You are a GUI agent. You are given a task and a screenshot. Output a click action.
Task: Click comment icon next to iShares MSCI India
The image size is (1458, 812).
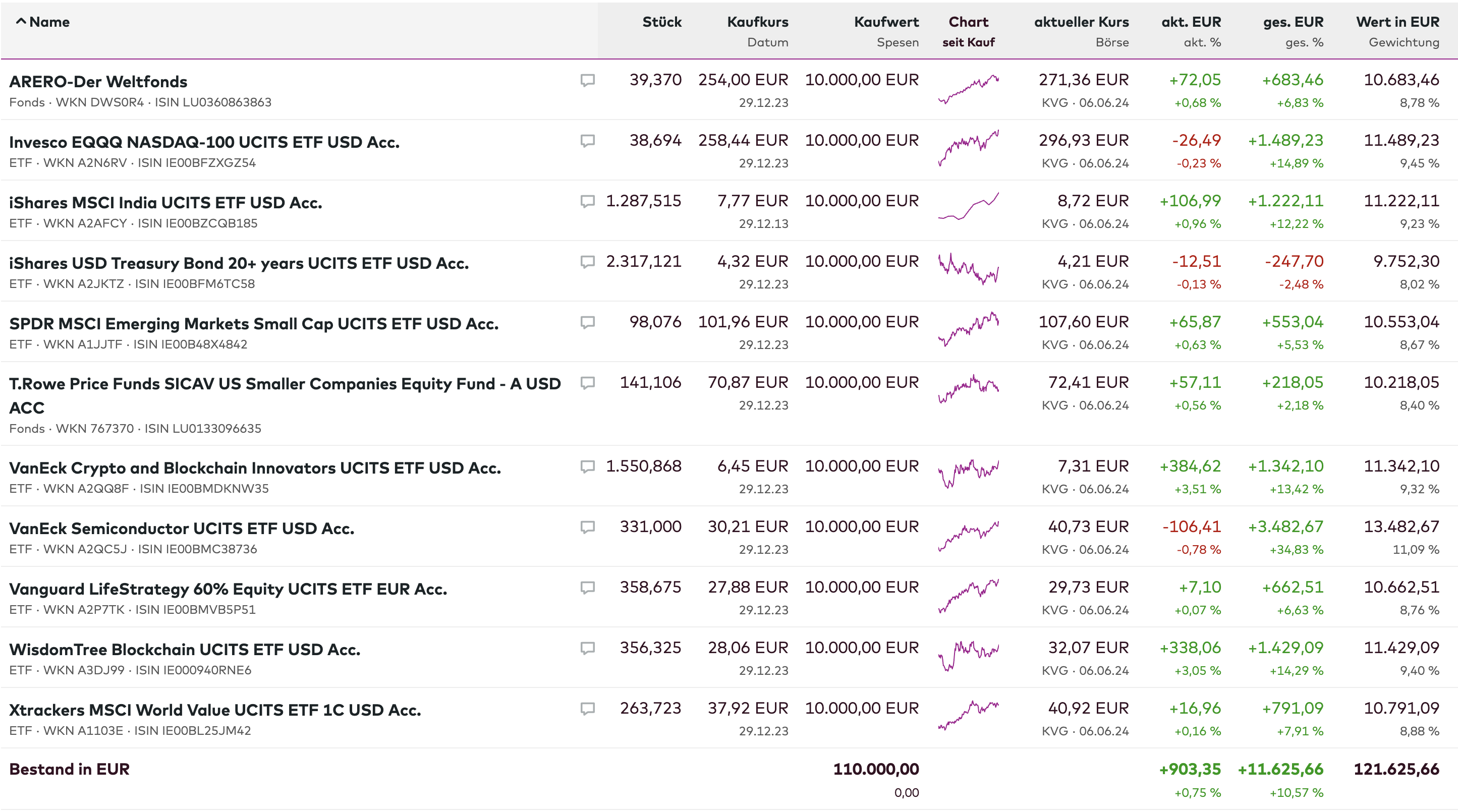pyautogui.click(x=588, y=201)
